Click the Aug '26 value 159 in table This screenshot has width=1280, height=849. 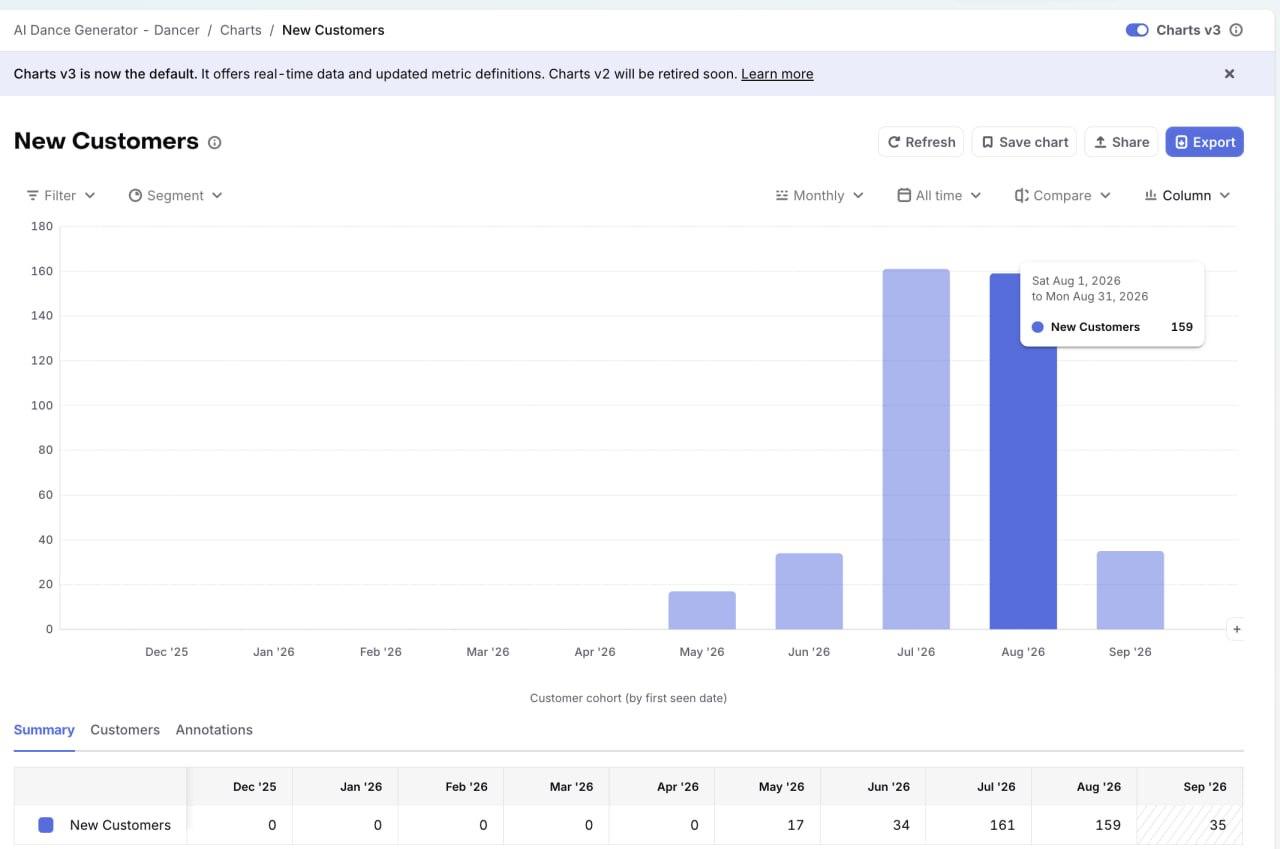click(1107, 825)
